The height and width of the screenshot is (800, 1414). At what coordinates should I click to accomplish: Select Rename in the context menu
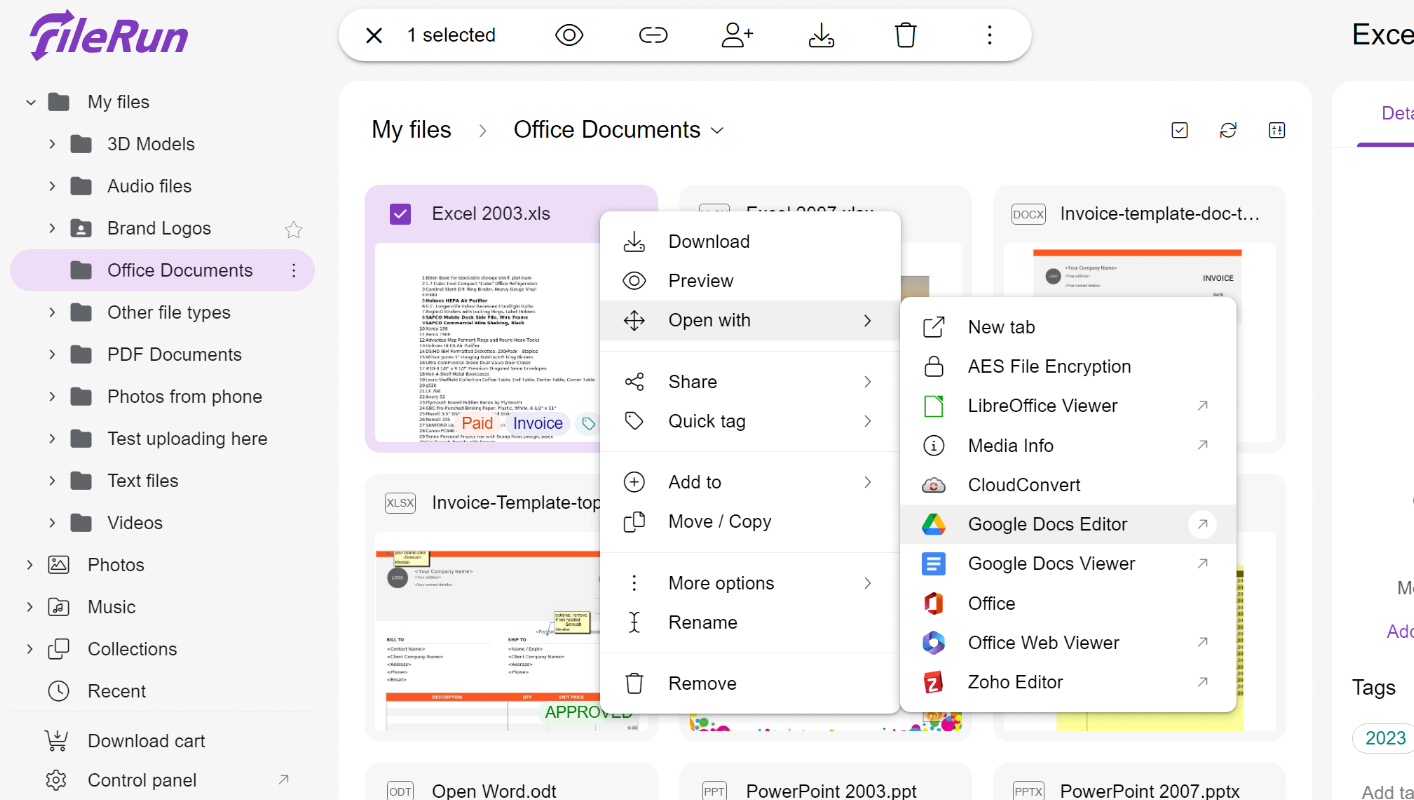[702, 622]
